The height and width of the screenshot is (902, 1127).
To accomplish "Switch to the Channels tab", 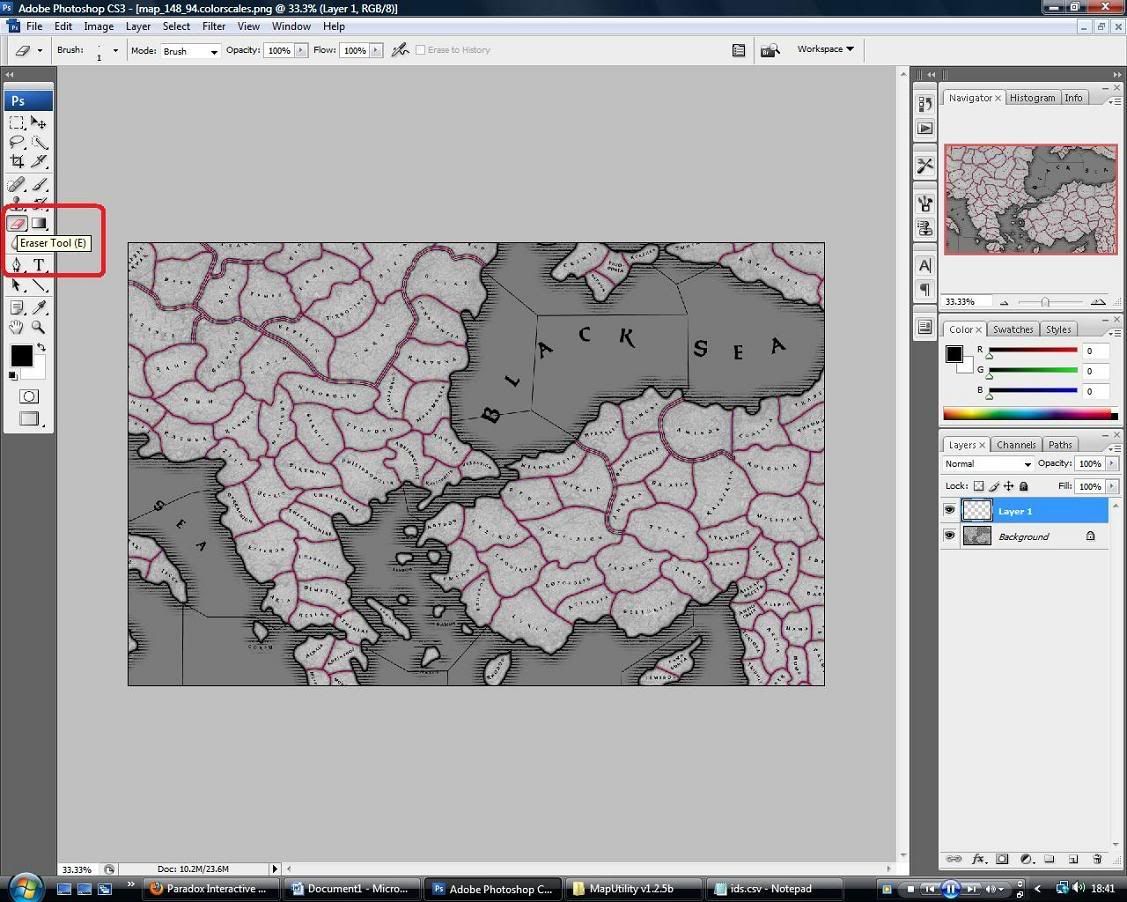I will coord(1016,445).
